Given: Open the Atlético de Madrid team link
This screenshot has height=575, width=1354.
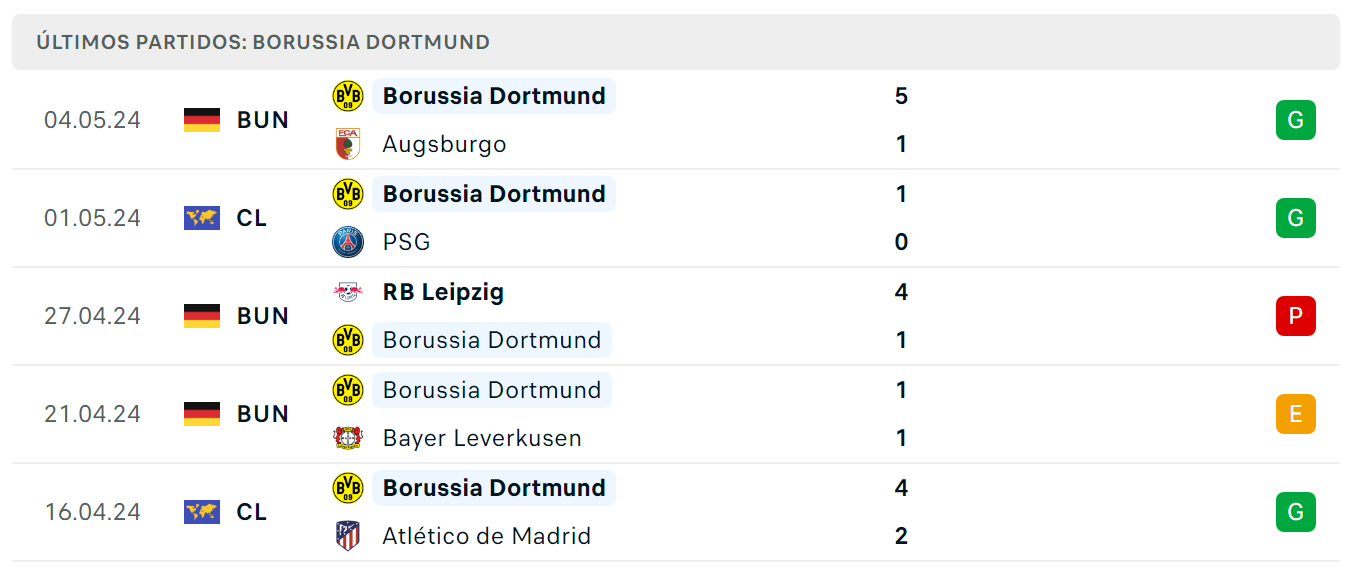Looking at the screenshot, I should (487, 536).
